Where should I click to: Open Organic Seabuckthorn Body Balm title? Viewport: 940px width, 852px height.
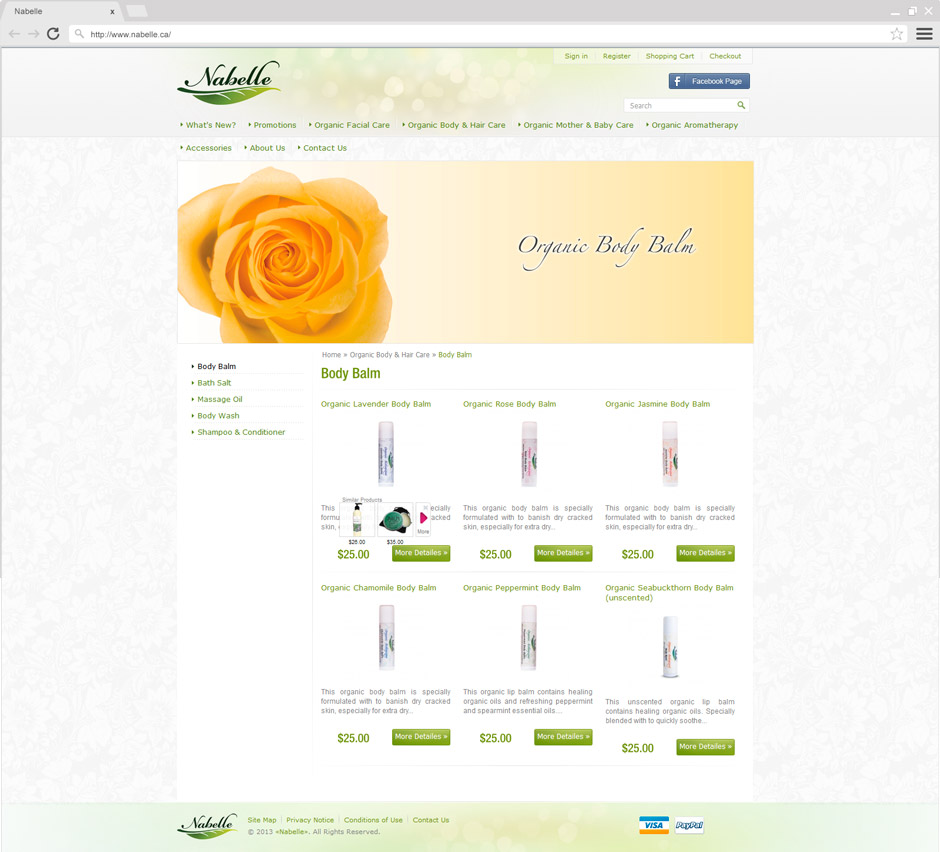tap(669, 593)
